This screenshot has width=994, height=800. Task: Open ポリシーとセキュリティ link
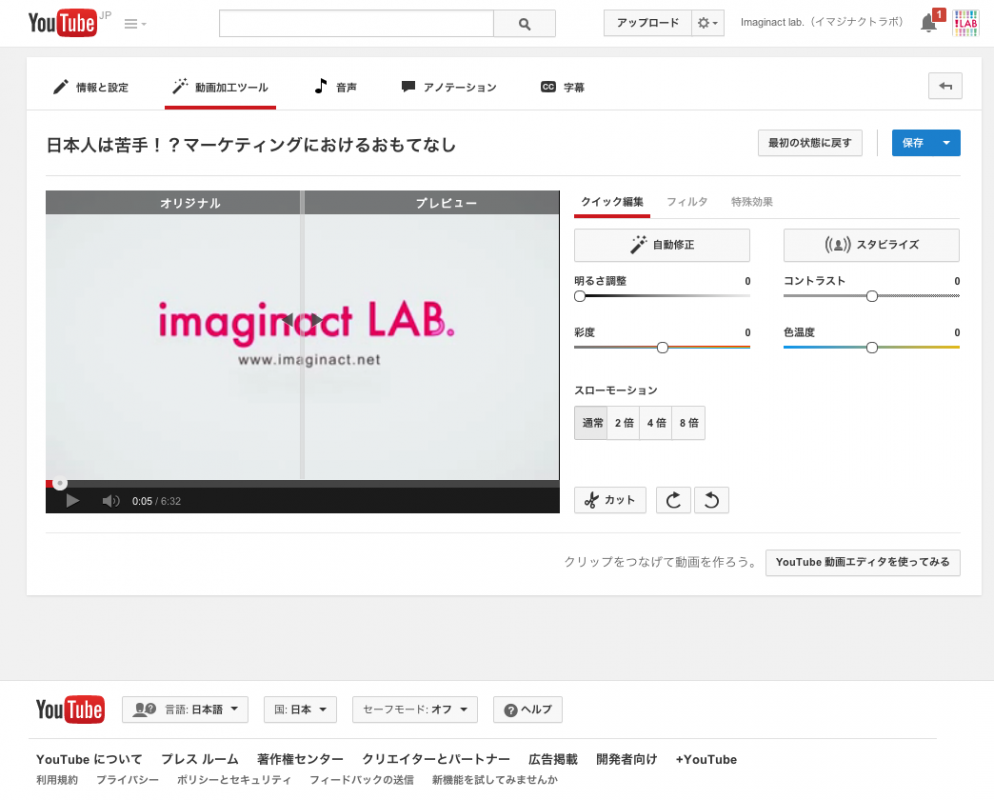pyautogui.click(x=234, y=780)
